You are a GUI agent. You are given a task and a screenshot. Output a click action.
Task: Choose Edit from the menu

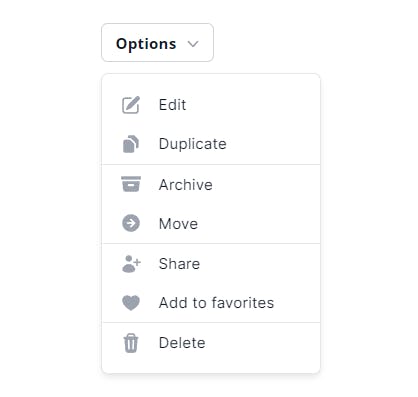point(211,105)
